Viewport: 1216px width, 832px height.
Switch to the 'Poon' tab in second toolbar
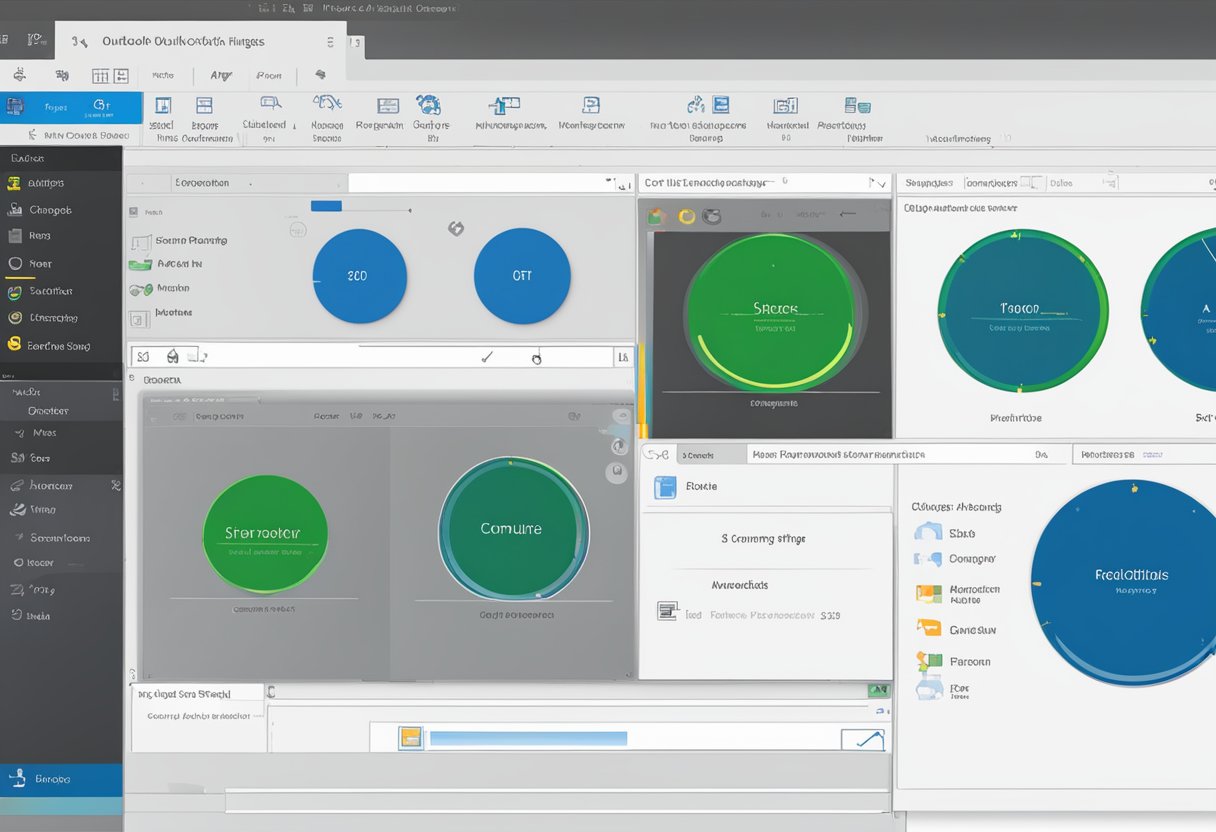pos(268,75)
